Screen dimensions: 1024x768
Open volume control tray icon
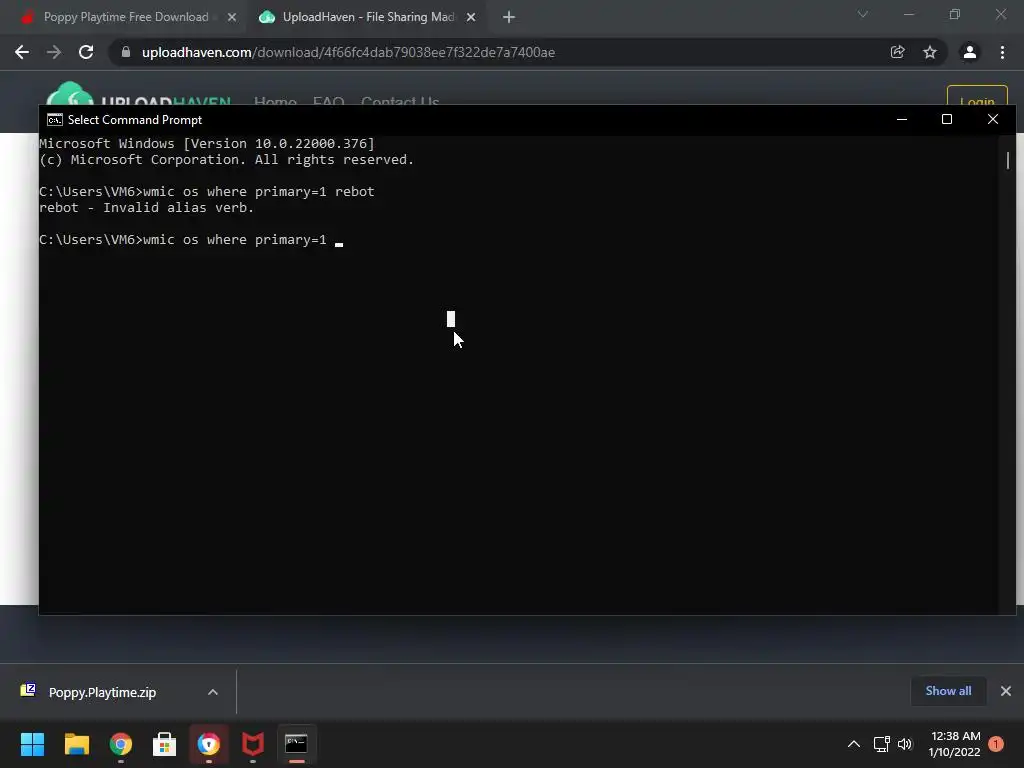point(905,744)
